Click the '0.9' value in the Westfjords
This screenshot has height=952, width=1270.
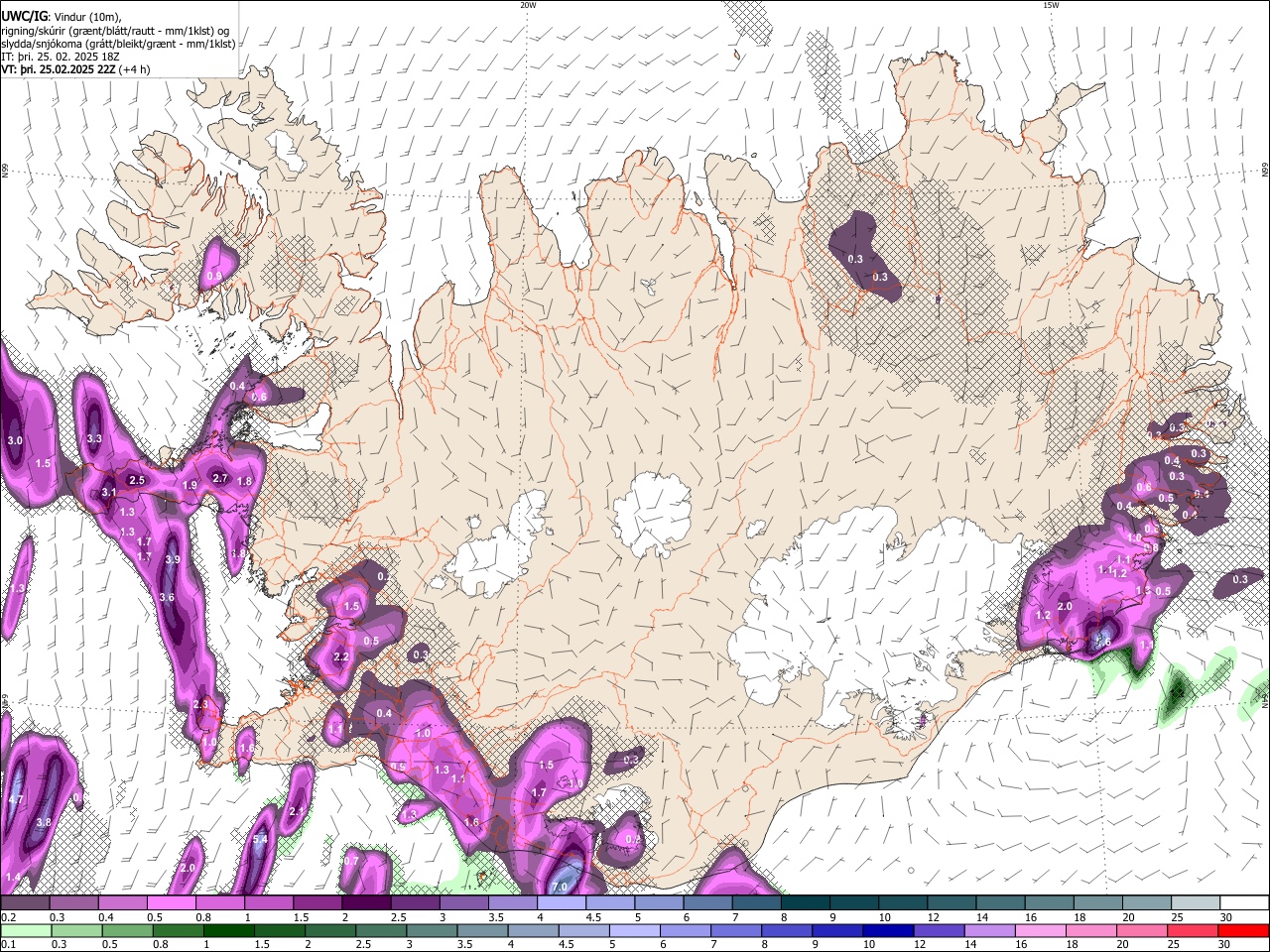(x=213, y=276)
